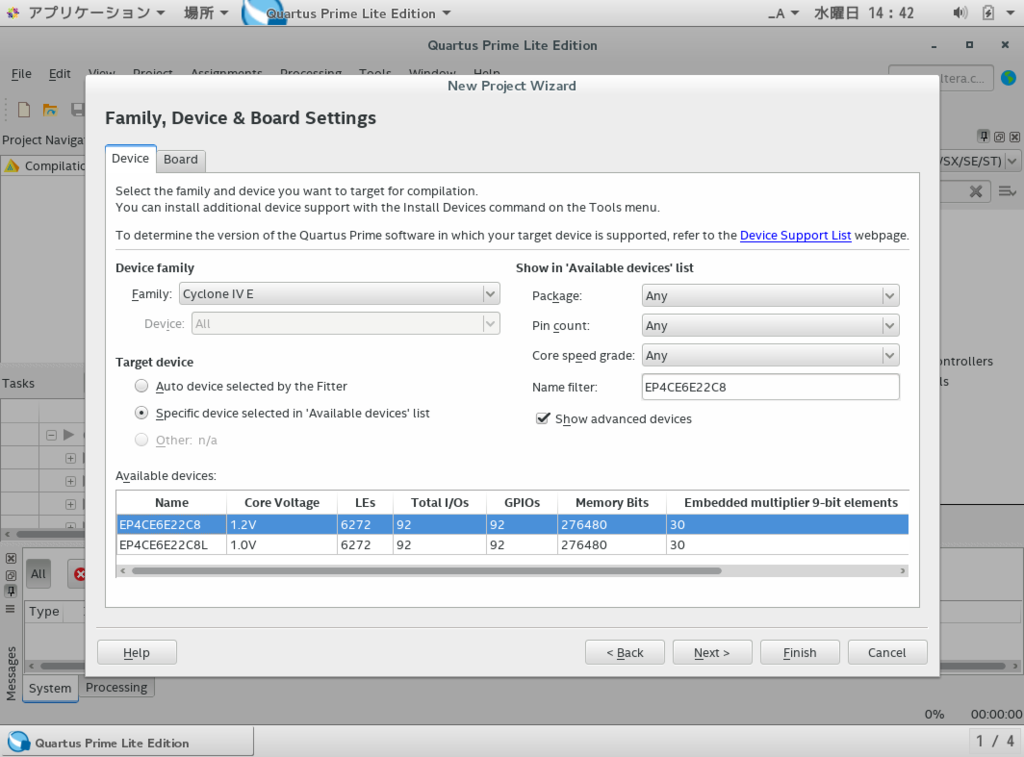
Task: Click the Finish button
Action: pyautogui.click(x=800, y=652)
